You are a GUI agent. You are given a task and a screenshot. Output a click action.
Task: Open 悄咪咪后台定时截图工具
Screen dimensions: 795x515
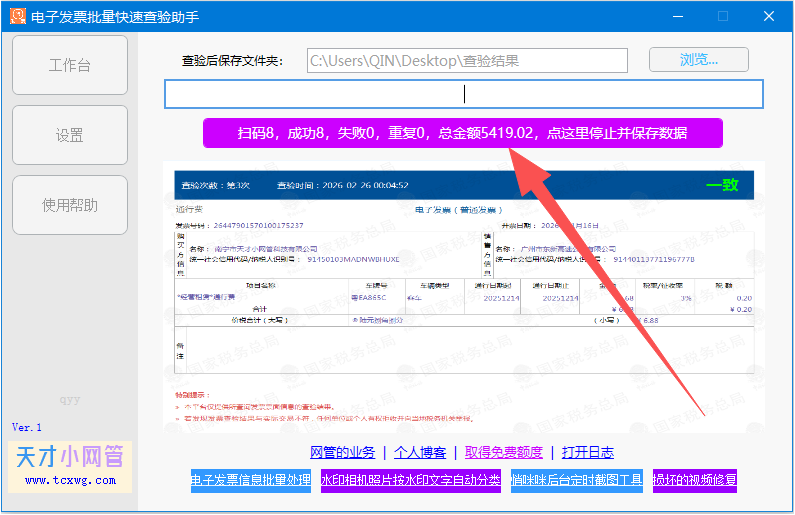576,480
